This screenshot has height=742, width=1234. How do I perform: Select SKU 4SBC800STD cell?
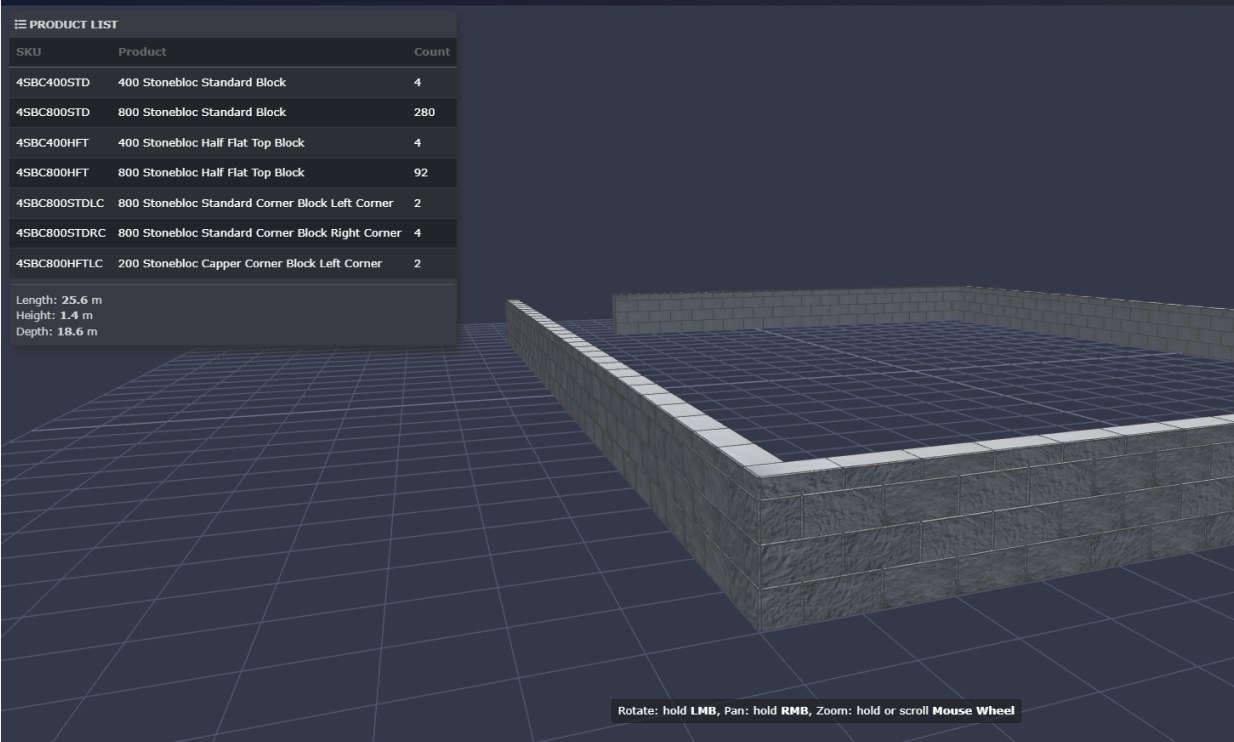(53, 112)
